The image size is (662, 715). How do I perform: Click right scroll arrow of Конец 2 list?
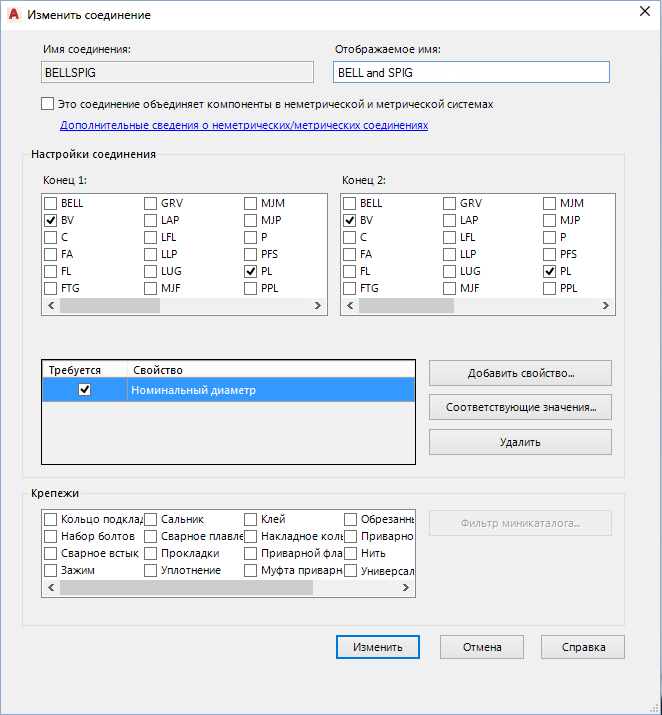(605, 306)
